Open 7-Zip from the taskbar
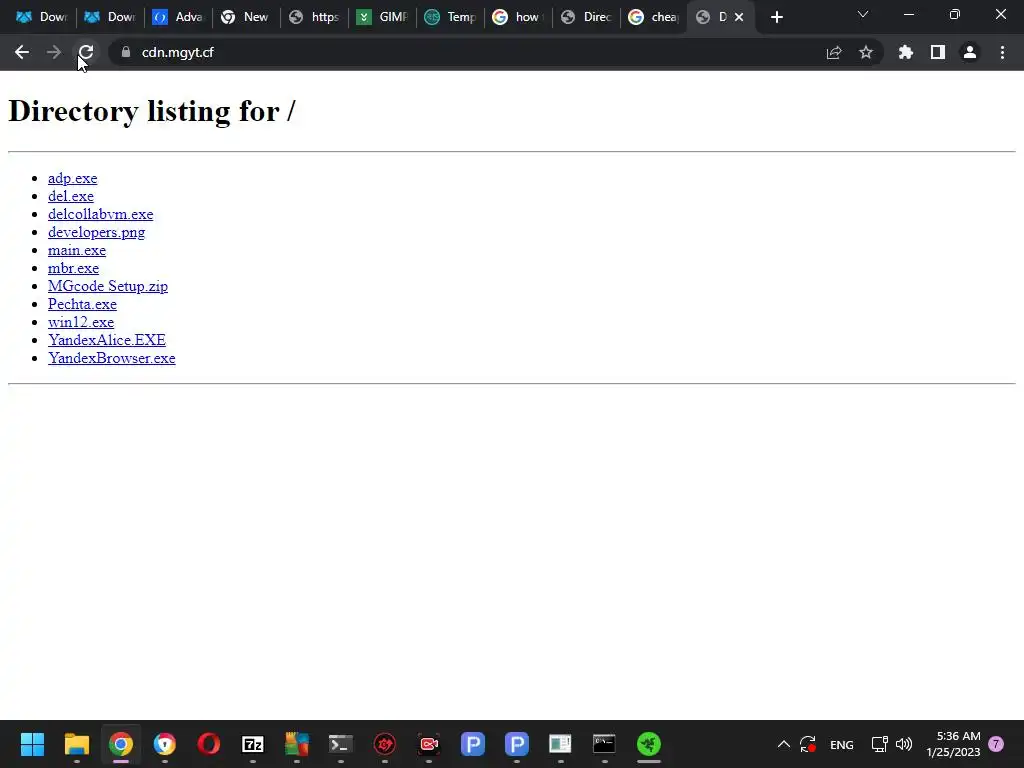Viewport: 1024px width, 768px height. coord(253,744)
